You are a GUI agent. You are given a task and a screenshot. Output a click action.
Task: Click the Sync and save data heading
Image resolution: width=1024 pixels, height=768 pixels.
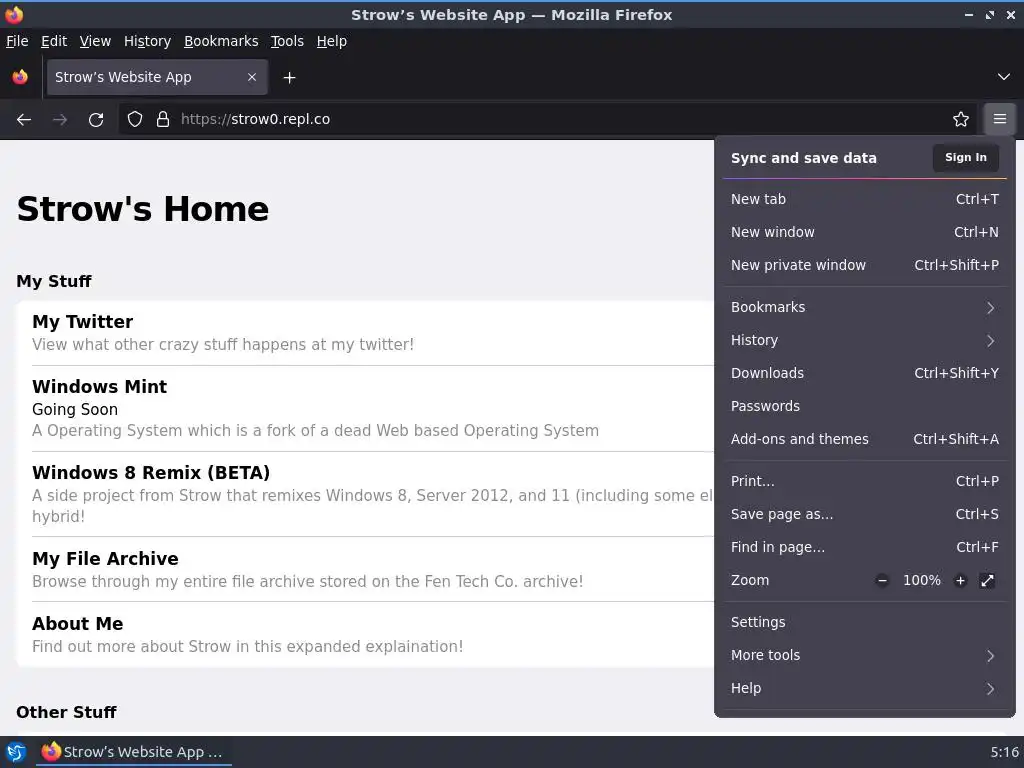[803, 158]
